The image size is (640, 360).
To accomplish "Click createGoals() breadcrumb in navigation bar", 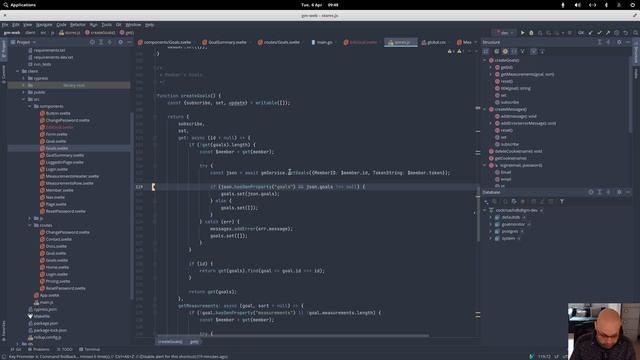I will click(x=100, y=33).
